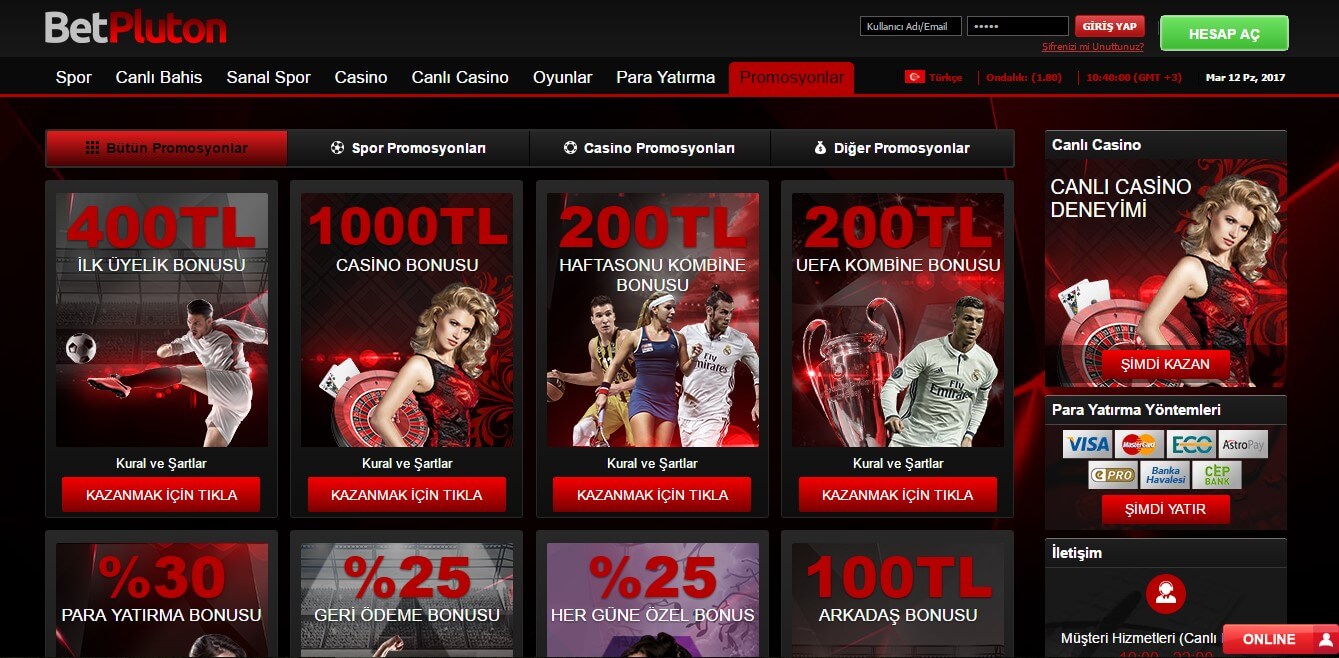Open the Oyunlar menu

(563, 77)
